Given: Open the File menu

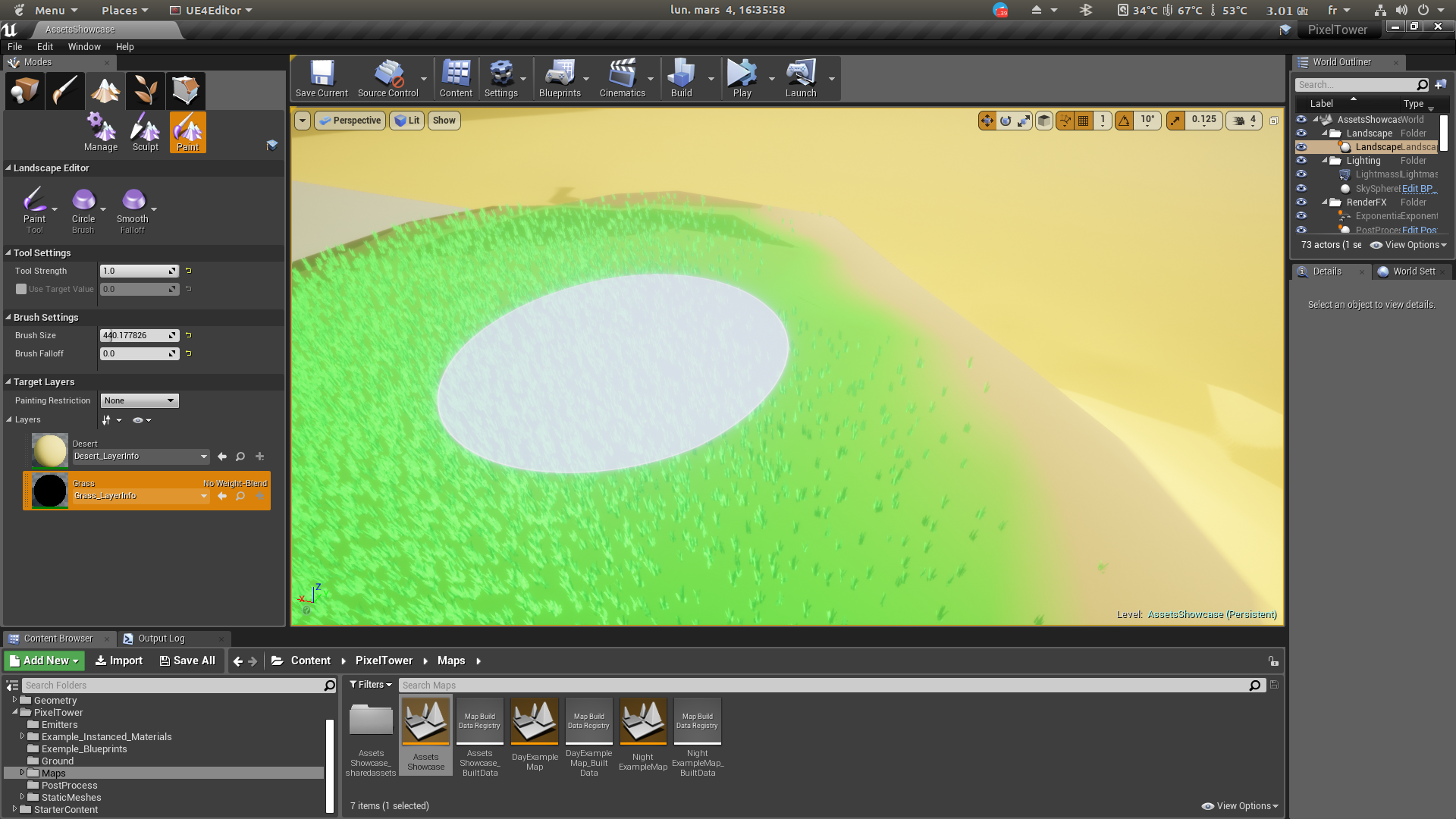Looking at the screenshot, I should pos(14,46).
